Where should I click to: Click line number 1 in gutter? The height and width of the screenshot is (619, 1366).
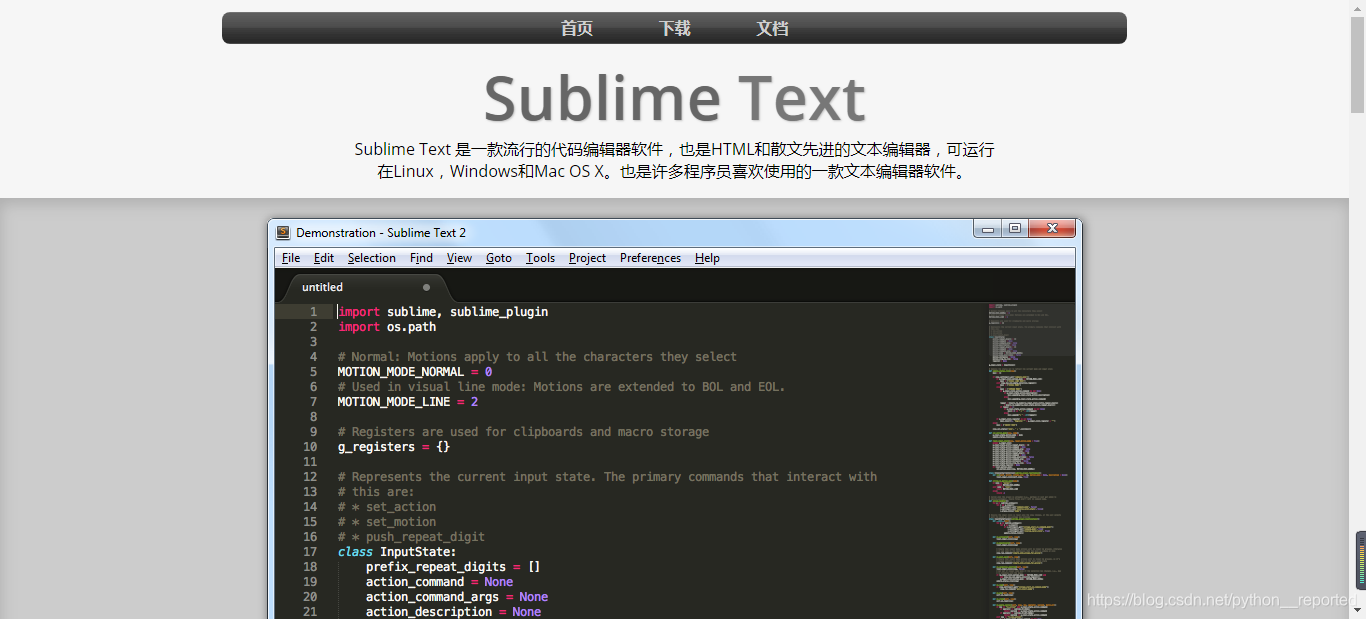313,312
